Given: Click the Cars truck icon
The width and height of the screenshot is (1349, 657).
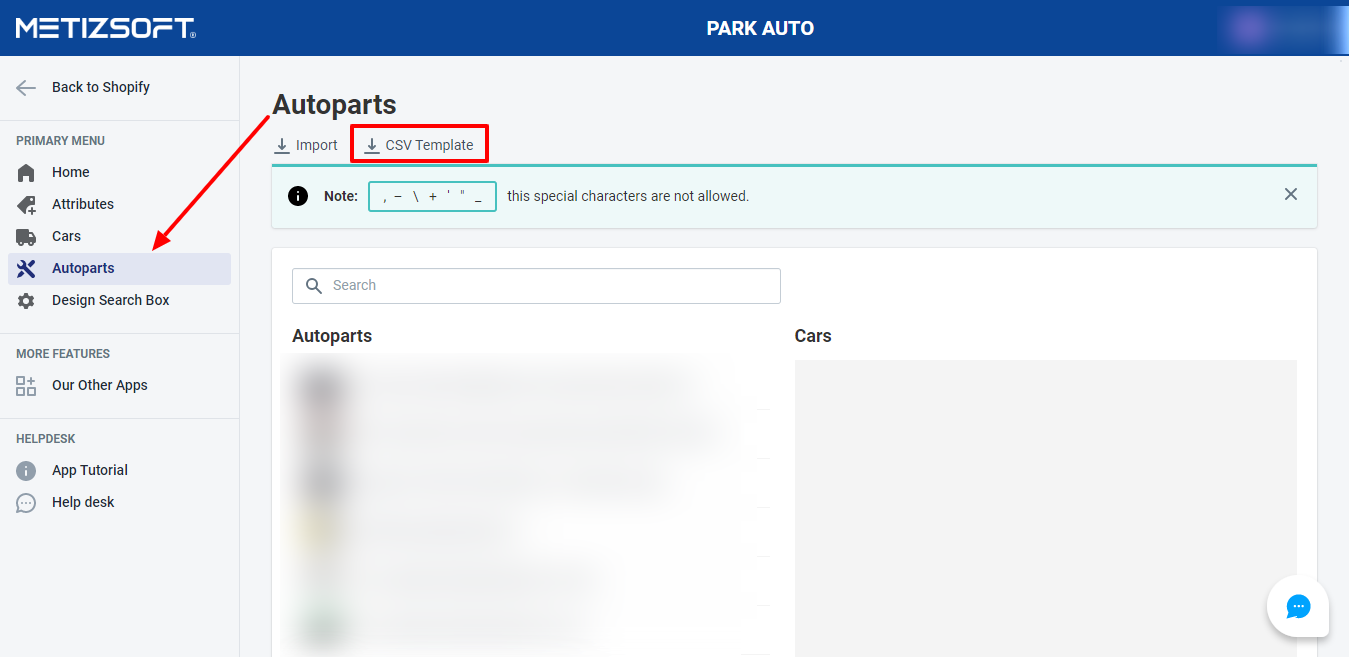Looking at the screenshot, I should tap(26, 236).
